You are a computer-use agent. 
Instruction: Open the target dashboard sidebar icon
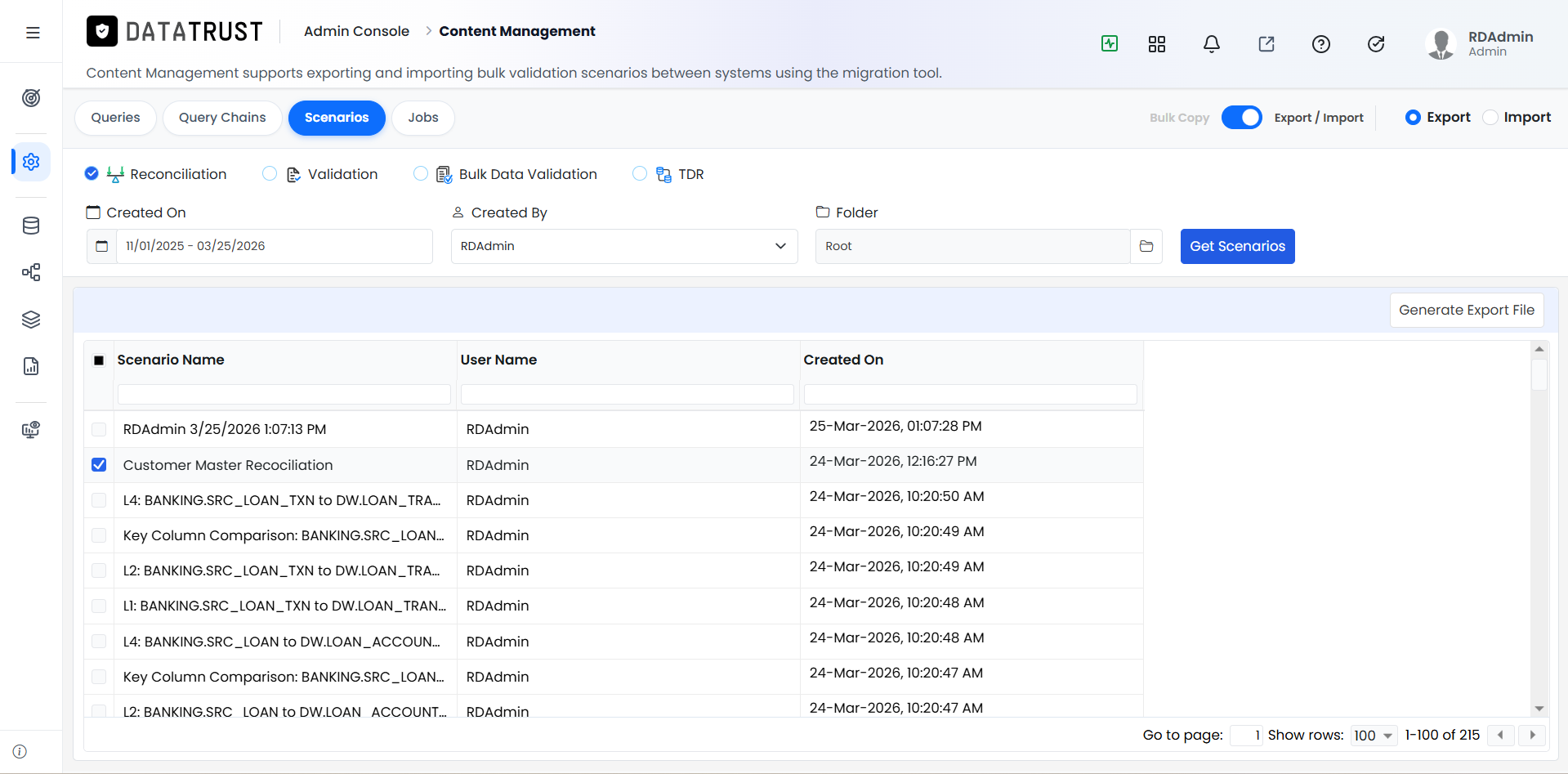pyautogui.click(x=31, y=98)
